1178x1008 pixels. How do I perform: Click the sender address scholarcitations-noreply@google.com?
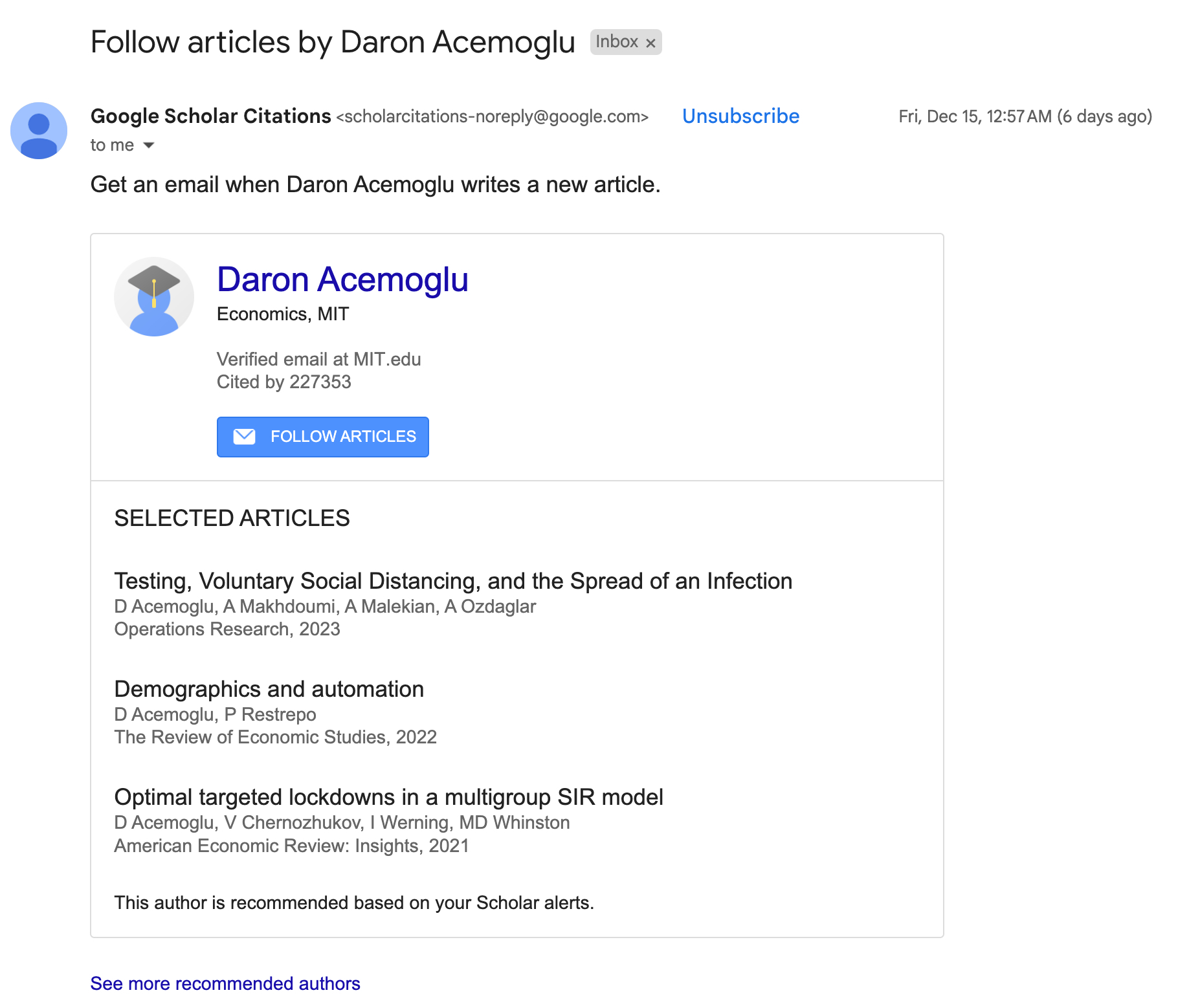(492, 116)
